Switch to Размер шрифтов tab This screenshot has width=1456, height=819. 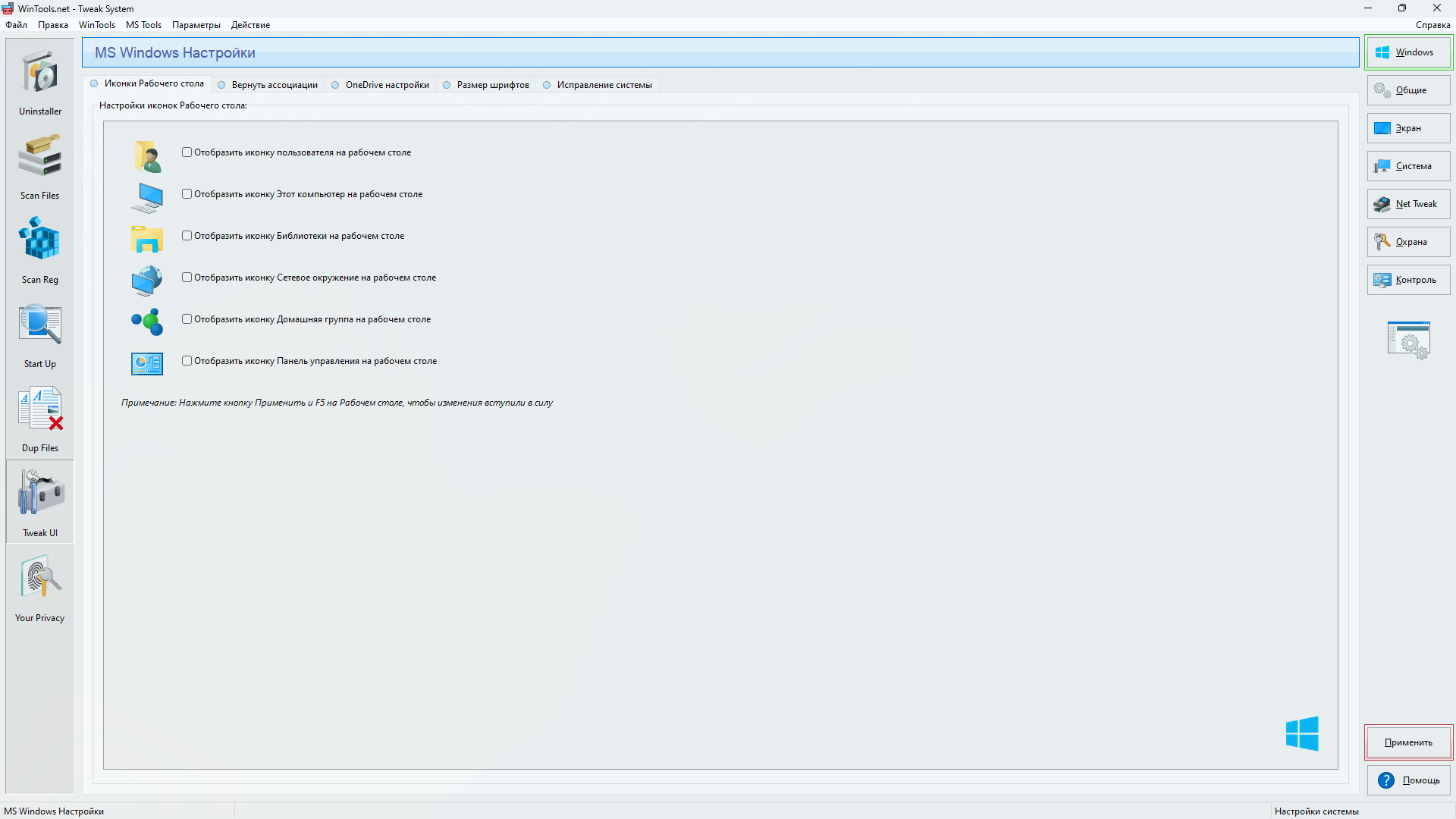click(x=486, y=85)
